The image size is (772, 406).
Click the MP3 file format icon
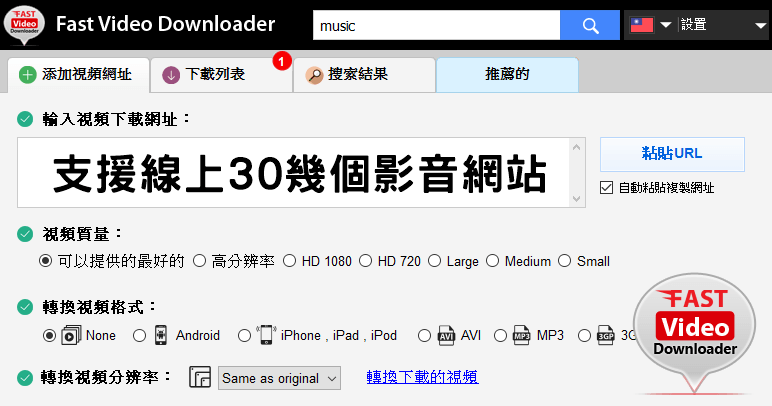click(521, 336)
